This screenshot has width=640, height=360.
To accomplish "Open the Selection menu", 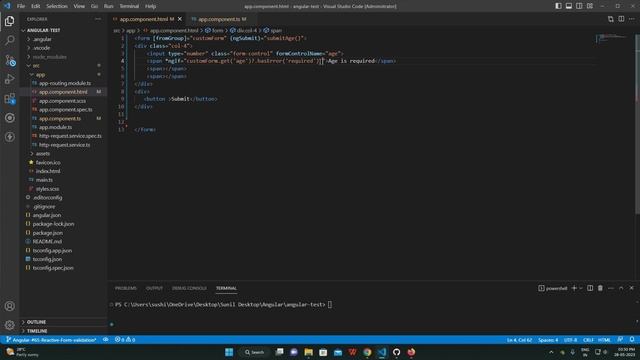I will [57, 6].
